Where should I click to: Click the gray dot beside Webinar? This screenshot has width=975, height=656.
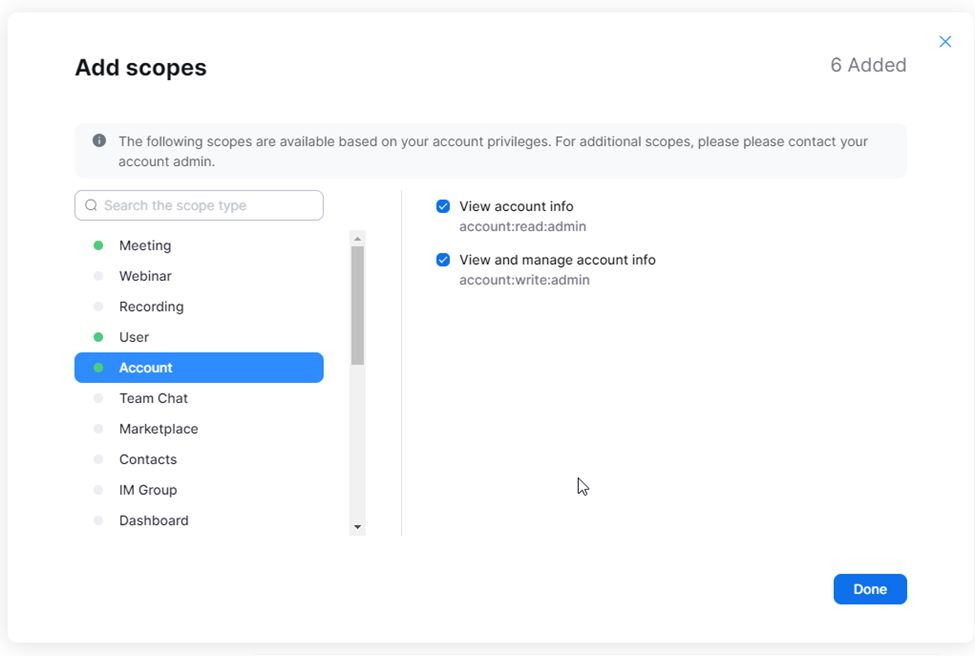98,276
